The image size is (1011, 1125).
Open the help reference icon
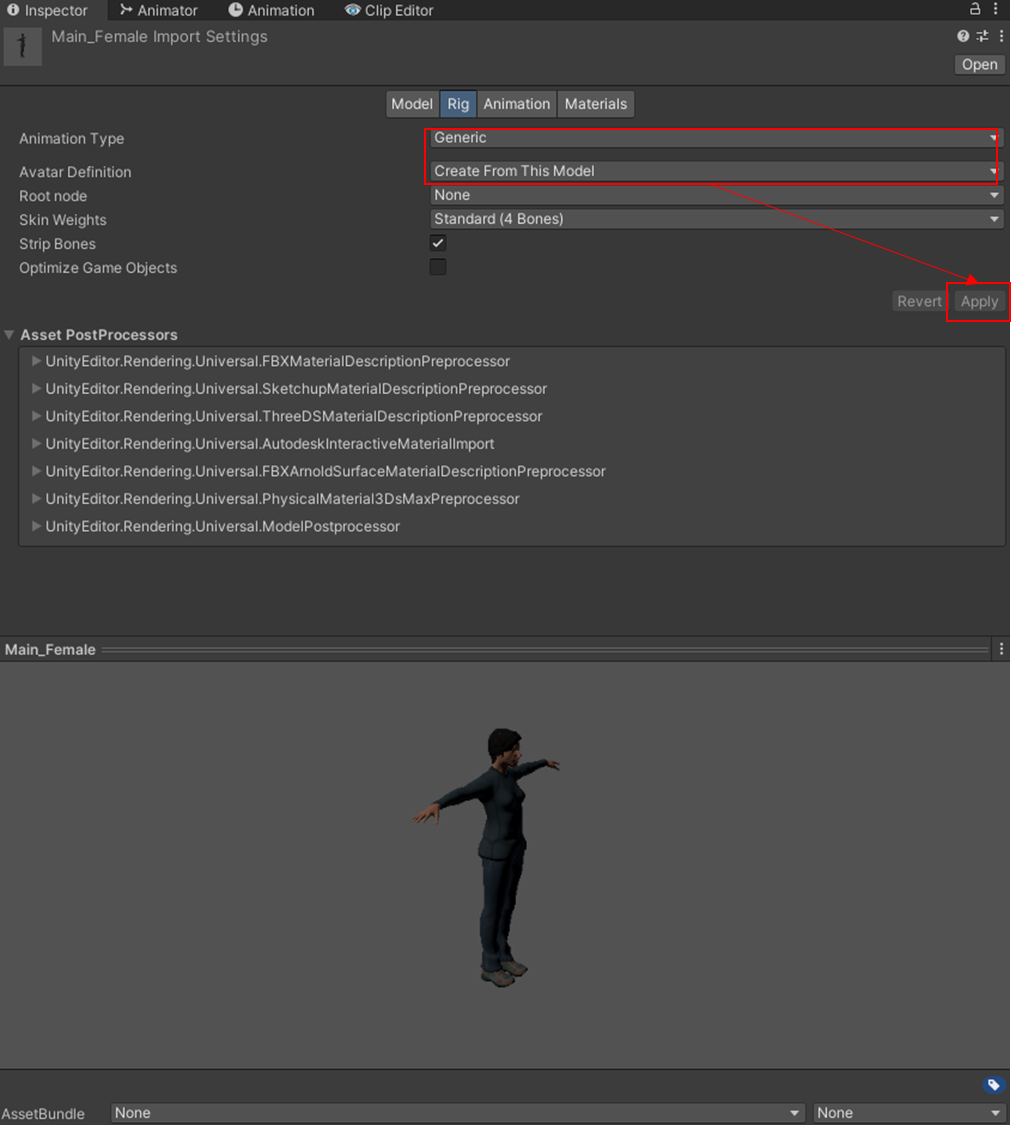point(963,36)
